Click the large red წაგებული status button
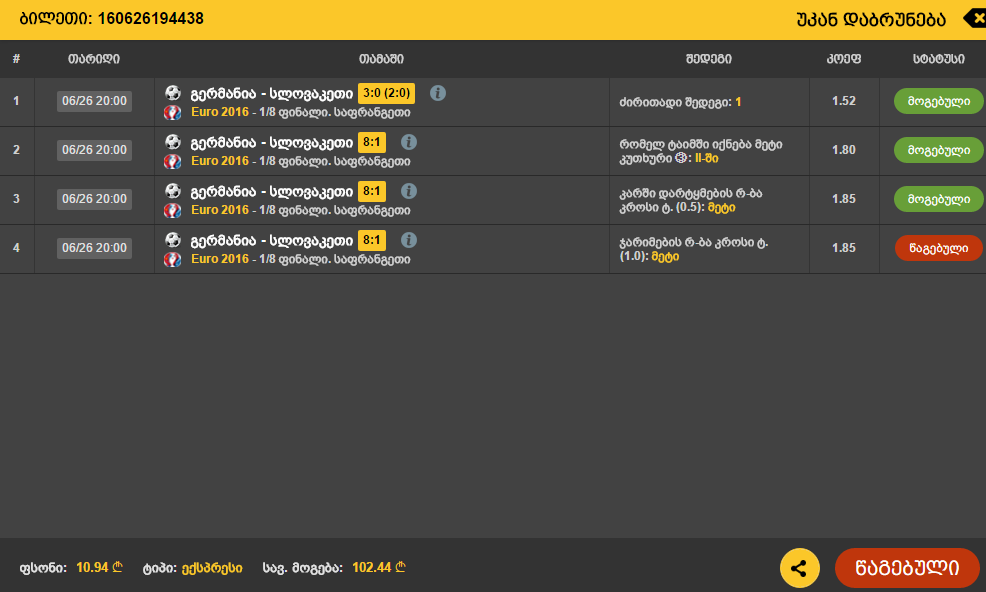 coord(907,568)
